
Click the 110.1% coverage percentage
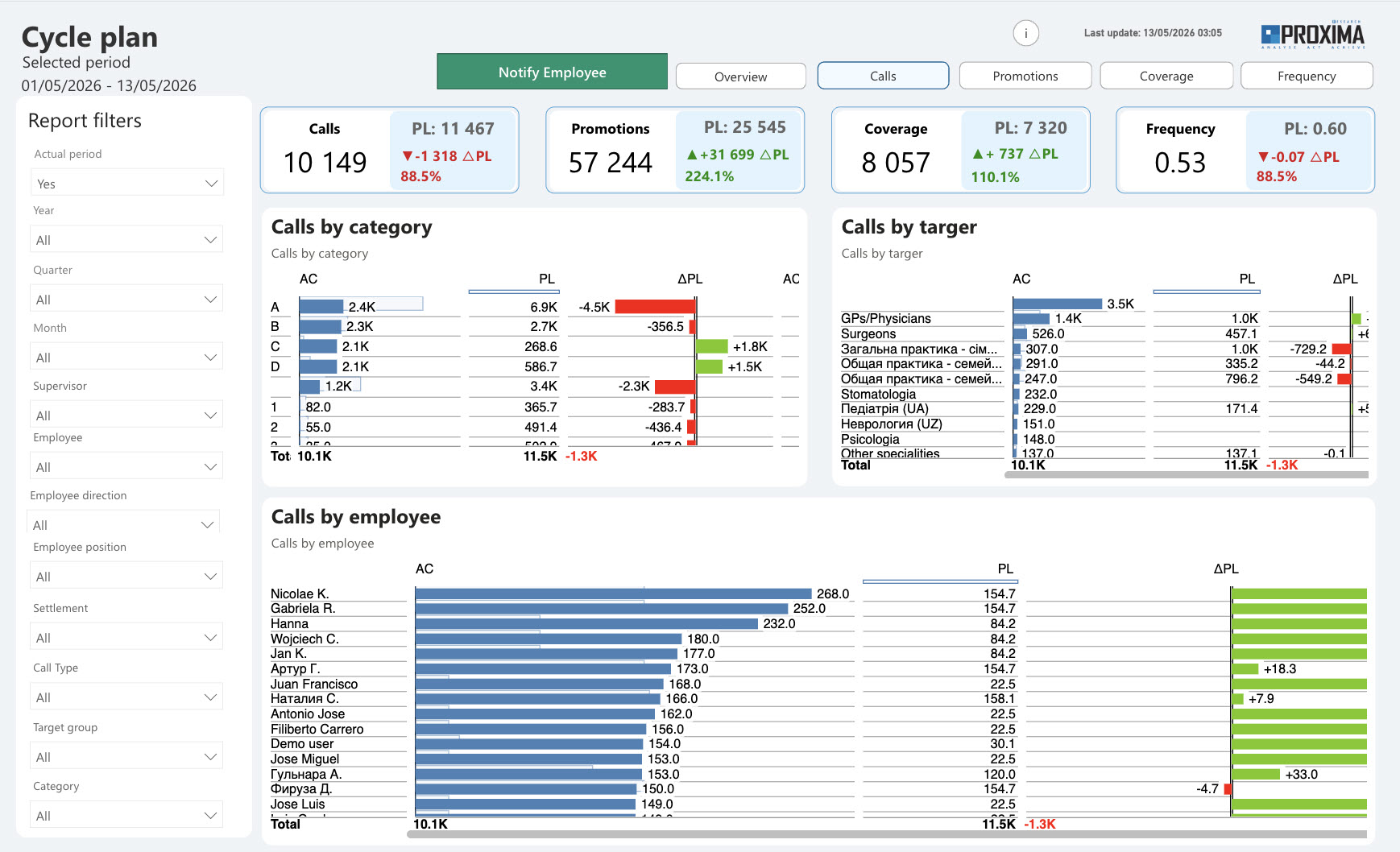click(x=995, y=177)
